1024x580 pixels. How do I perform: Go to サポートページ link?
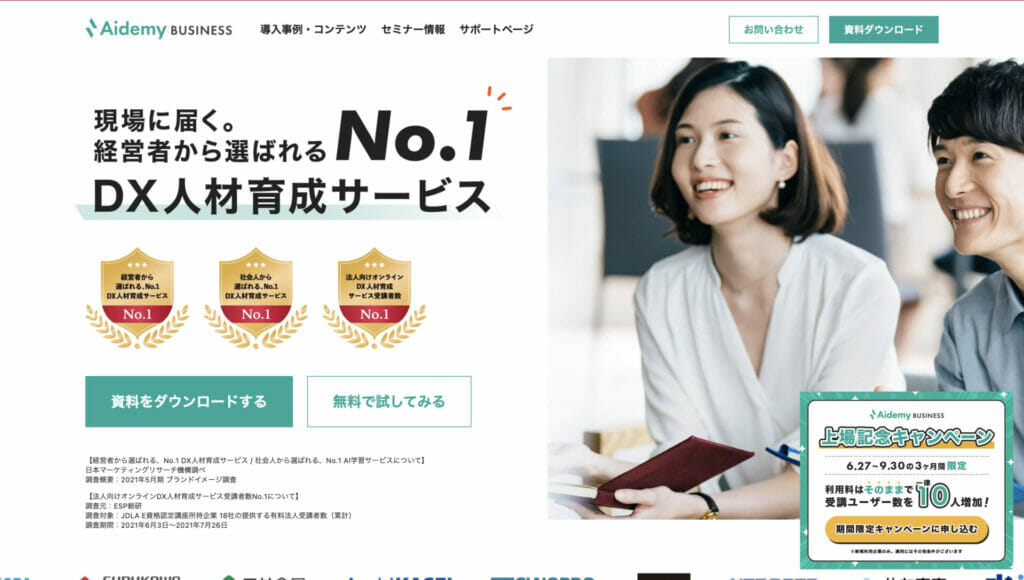click(496, 29)
